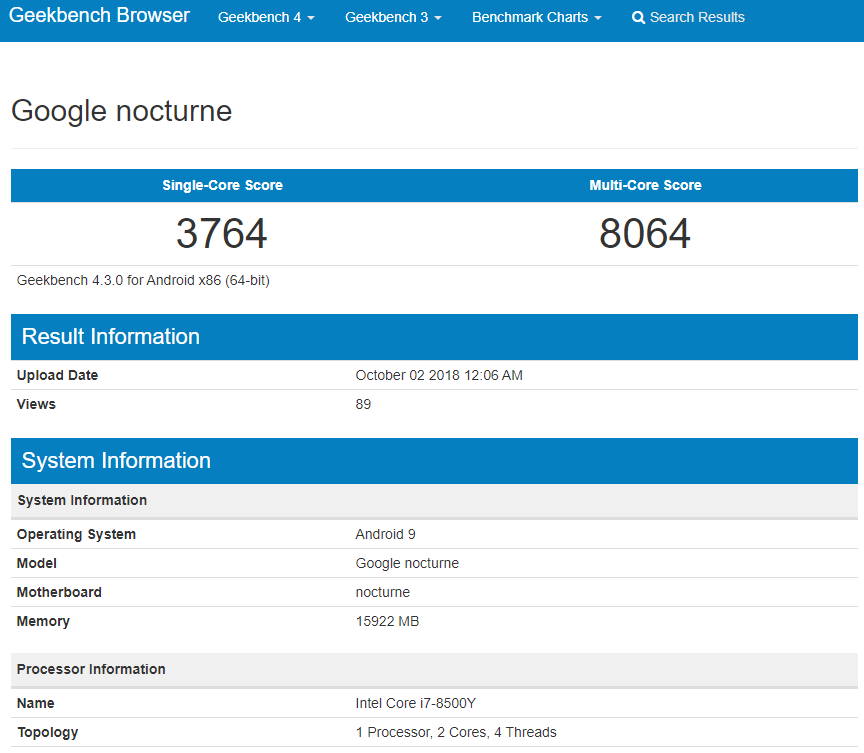Click the Geekbench 4.3.0 for Android version text
The height and width of the screenshot is (753, 864).
[x=143, y=280]
